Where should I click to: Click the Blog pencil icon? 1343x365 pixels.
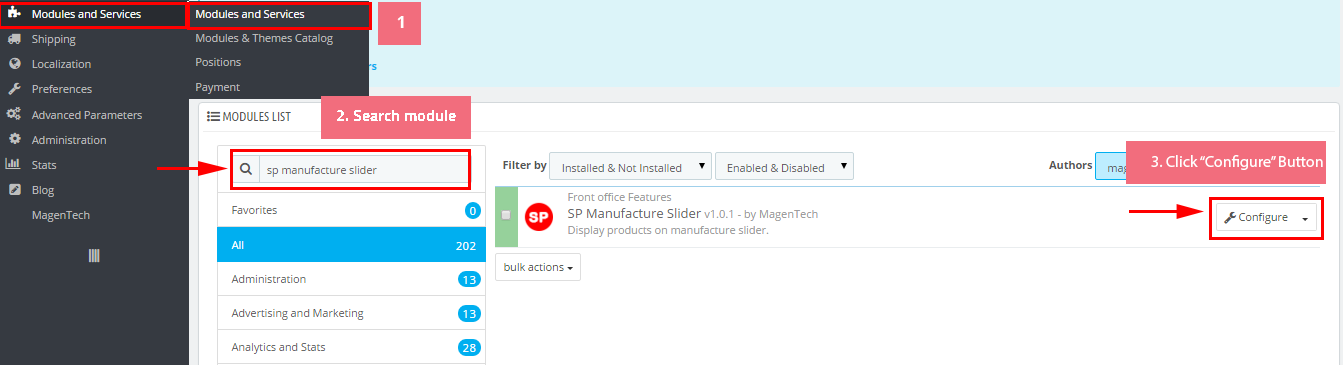[14, 189]
